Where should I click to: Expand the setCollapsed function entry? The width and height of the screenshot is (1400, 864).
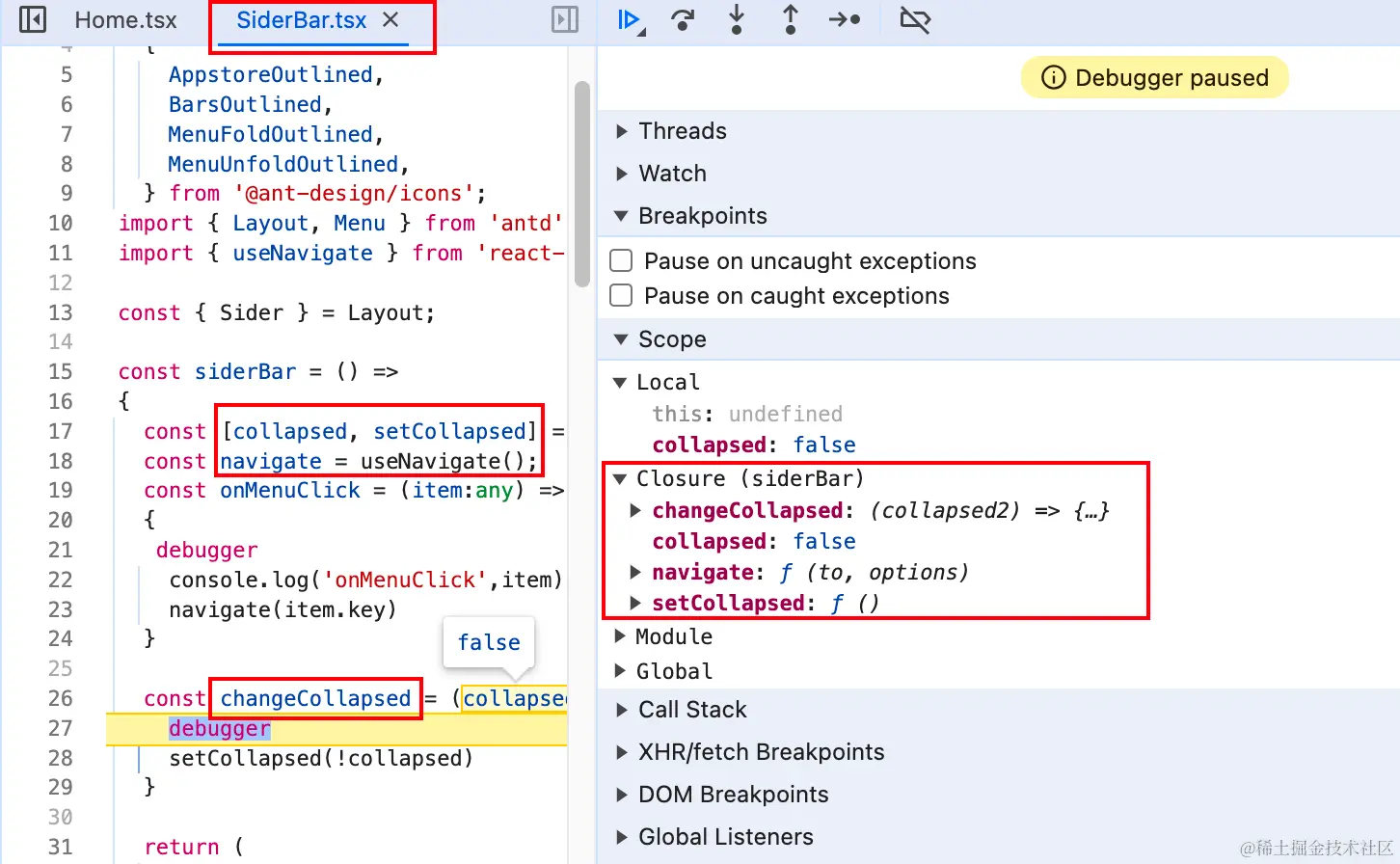[635, 603]
